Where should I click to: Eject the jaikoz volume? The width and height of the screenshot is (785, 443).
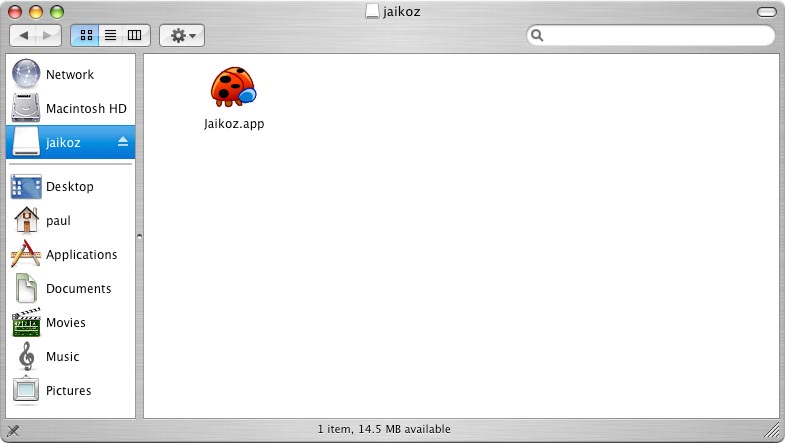click(123, 142)
